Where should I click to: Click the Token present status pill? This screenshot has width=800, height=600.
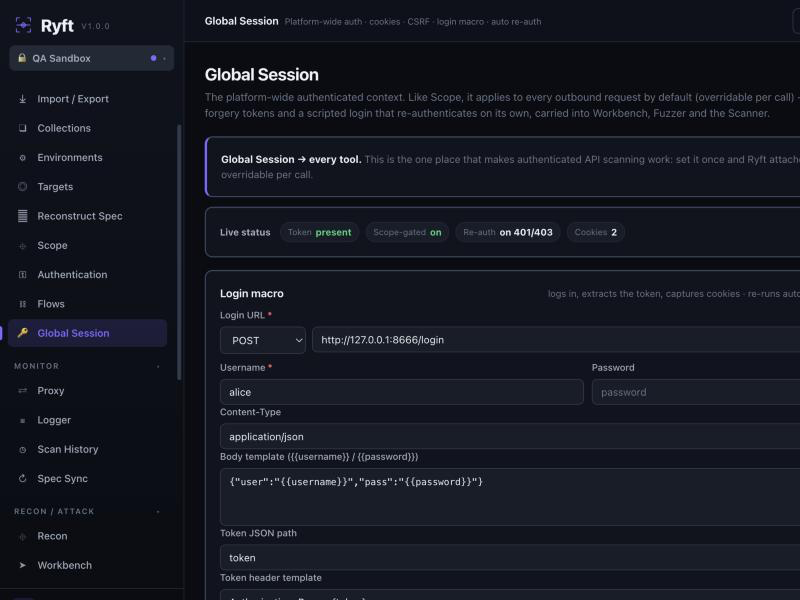click(x=319, y=232)
